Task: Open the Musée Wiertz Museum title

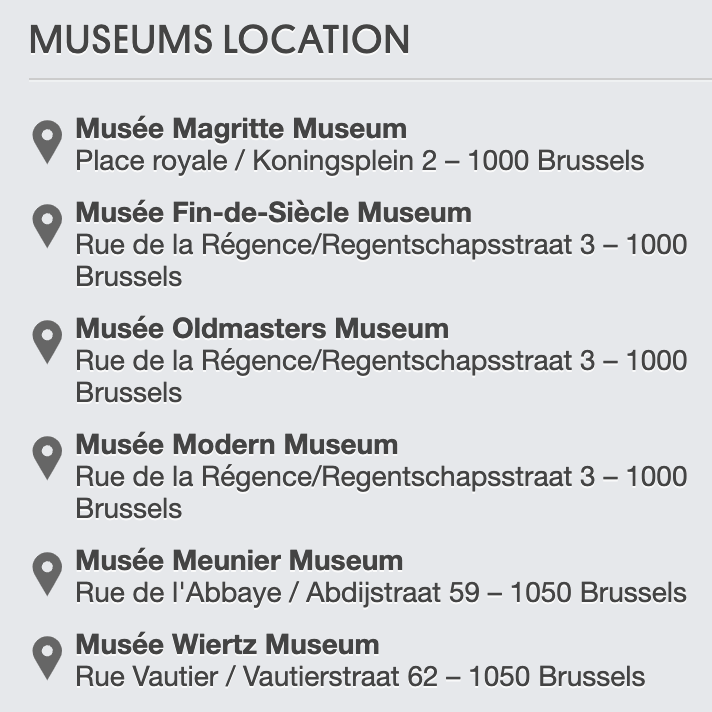Action: (x=227, y=644)
